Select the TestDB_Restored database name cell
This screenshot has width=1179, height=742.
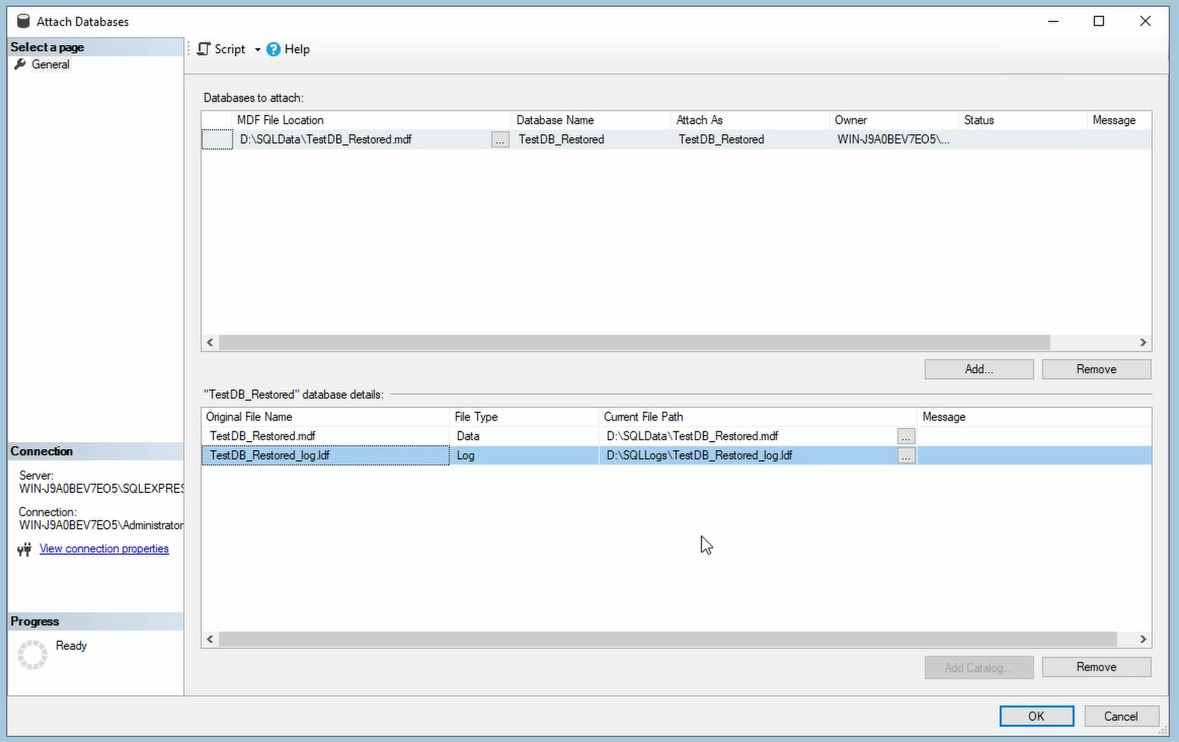pyautogui.click(x=591, y=139)
